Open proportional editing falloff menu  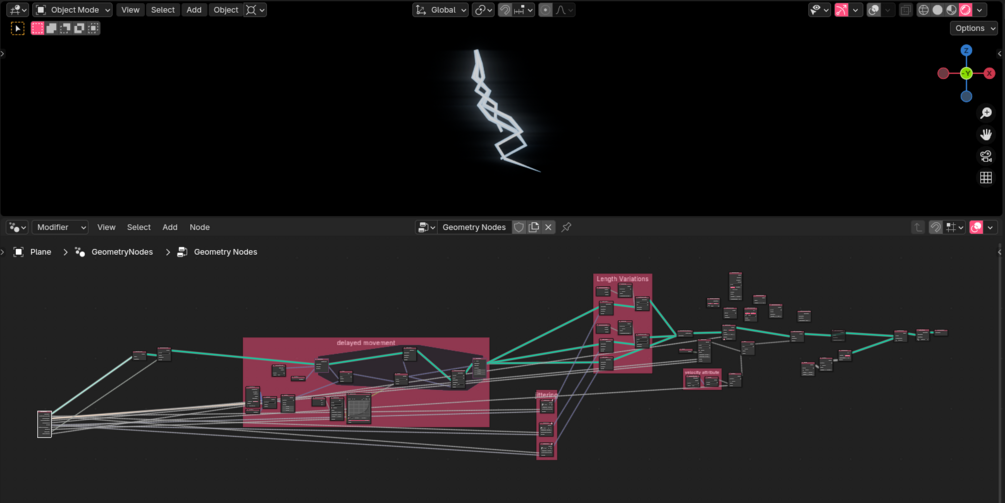point(564,10)
